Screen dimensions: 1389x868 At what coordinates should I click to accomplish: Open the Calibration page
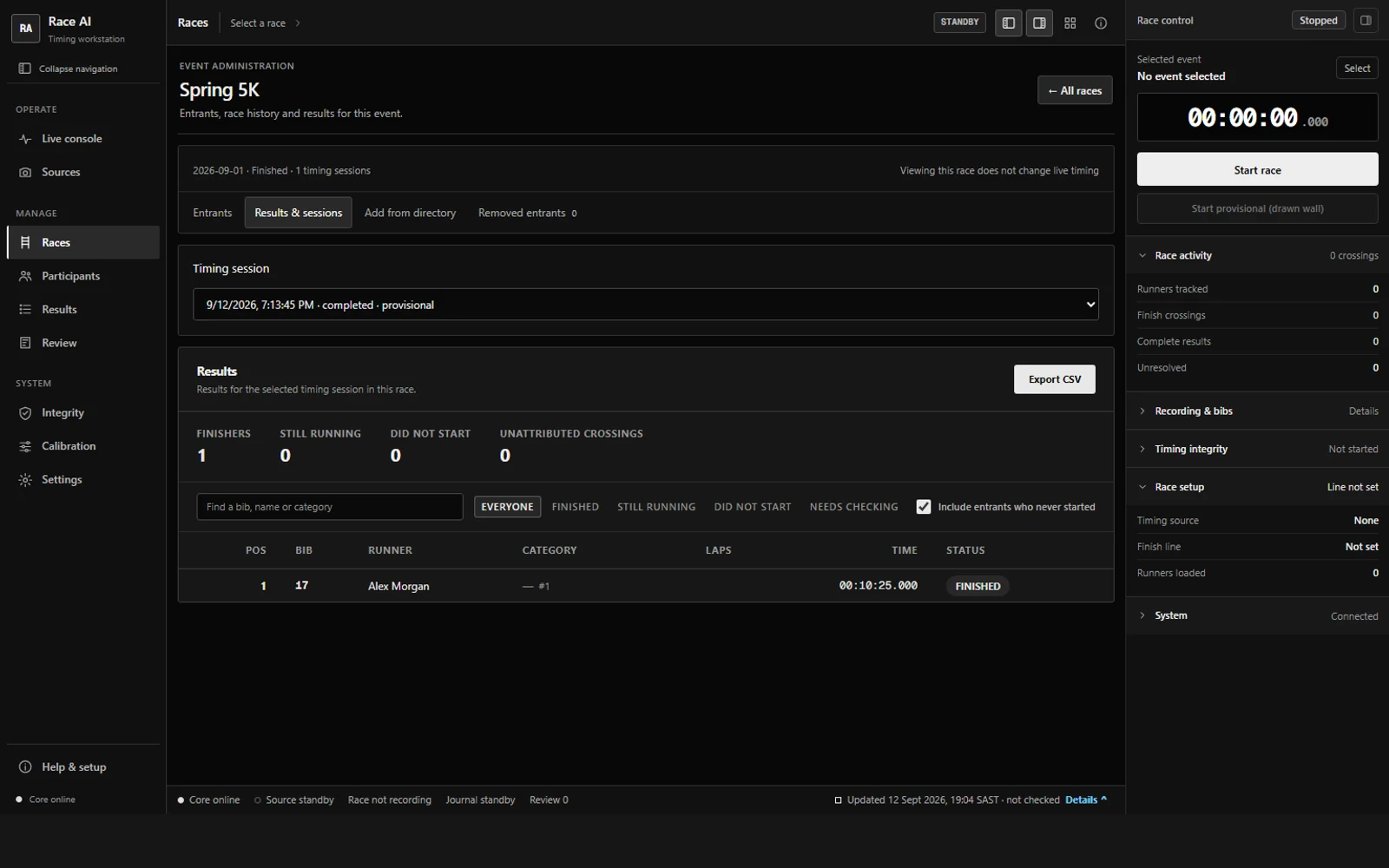[x=82, y=446]
